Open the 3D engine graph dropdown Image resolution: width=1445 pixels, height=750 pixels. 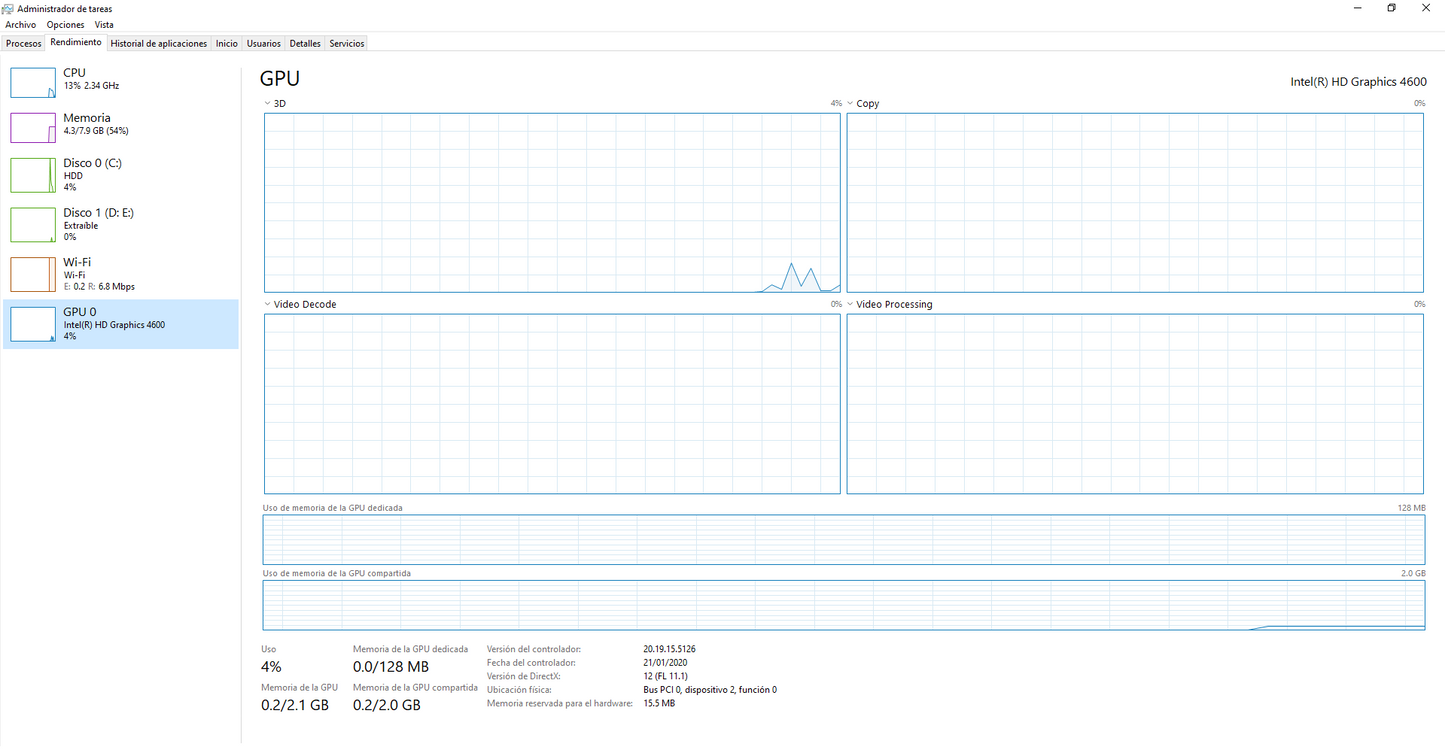(268, 104)
